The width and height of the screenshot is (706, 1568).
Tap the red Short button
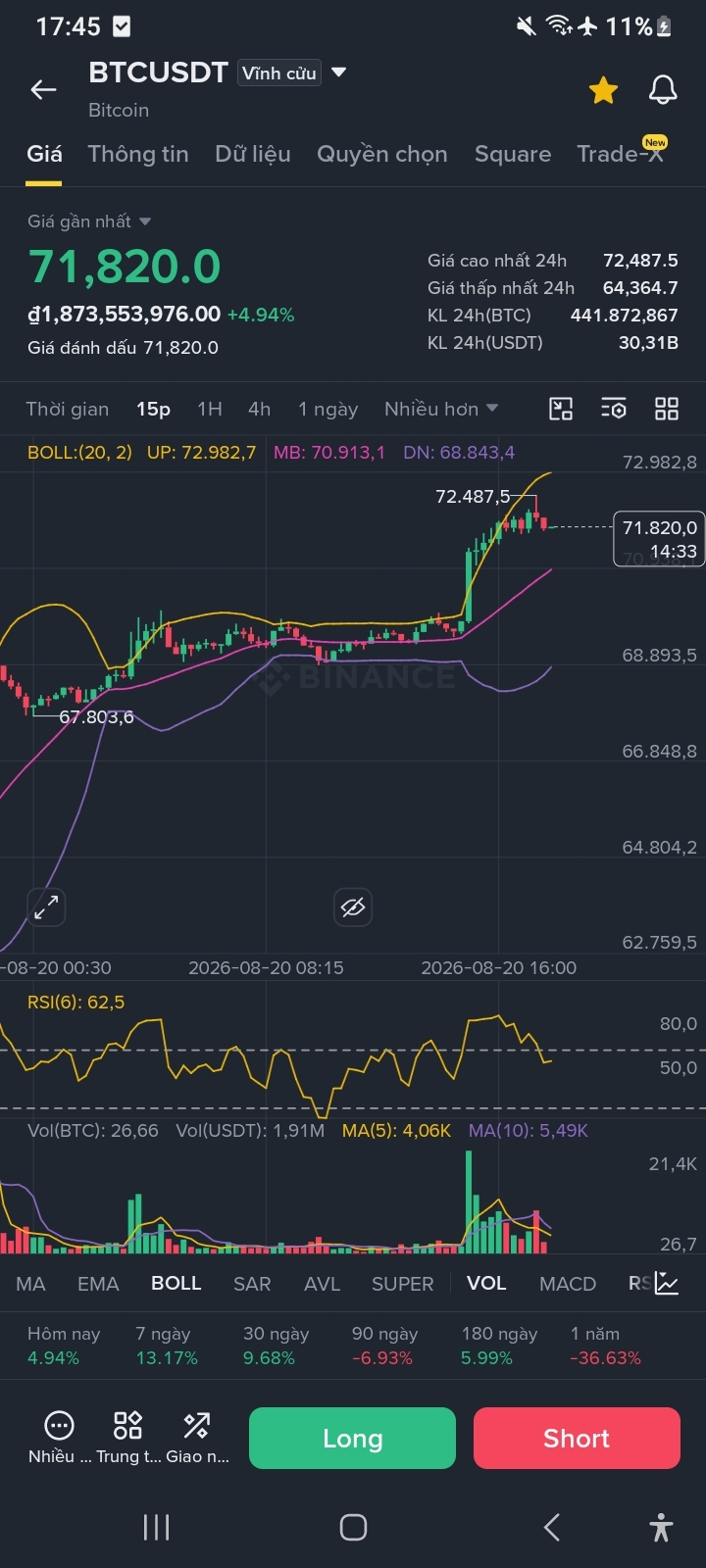click(x=577, y=1438)
